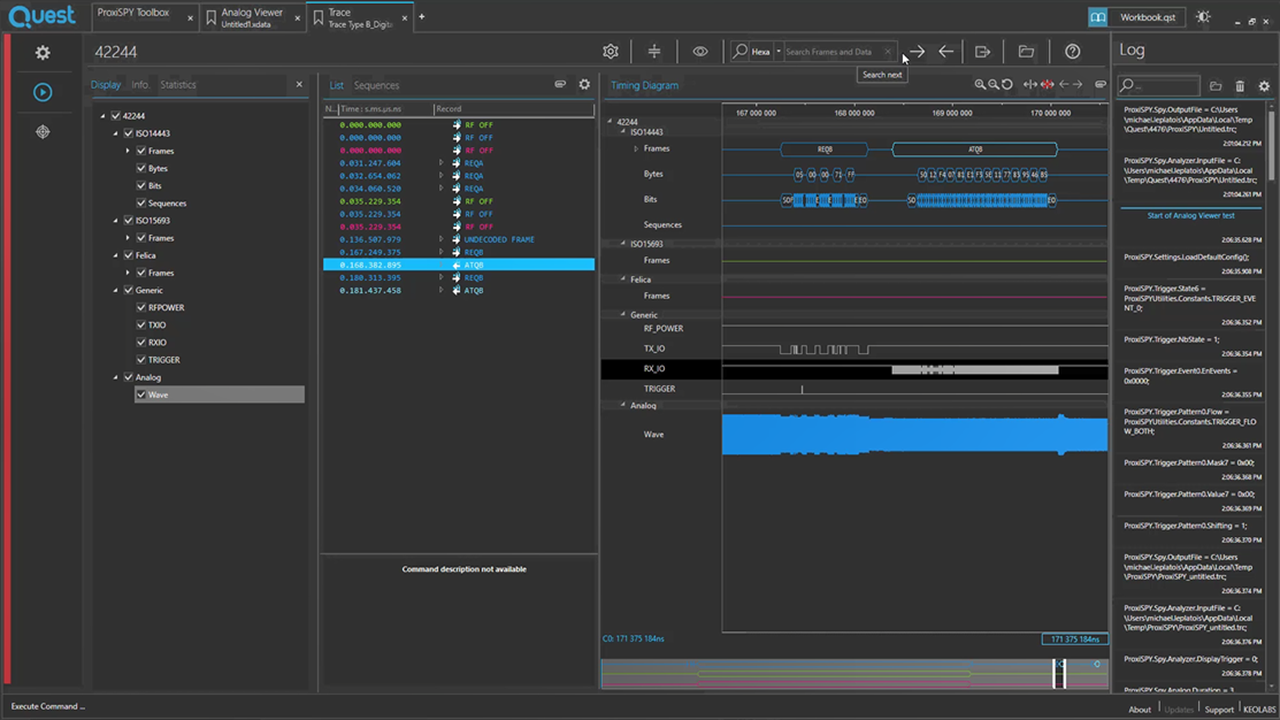Viewport: 1280px width, 720px height.
Task: Toggle the light/dark theme sun icon
Action: [x=1203, y=17]
